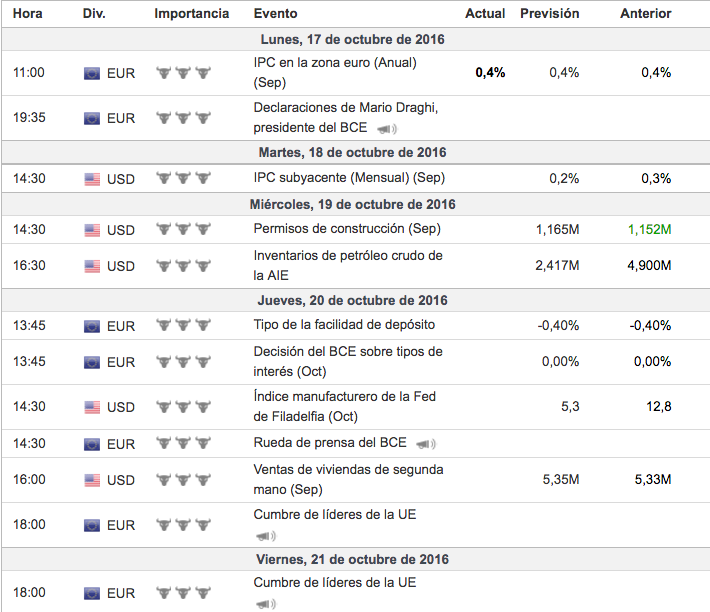Click the speaker icon next to Rueda de prensa del BCE
Viewport: 710px width, 612px height.
click(425, 444)
